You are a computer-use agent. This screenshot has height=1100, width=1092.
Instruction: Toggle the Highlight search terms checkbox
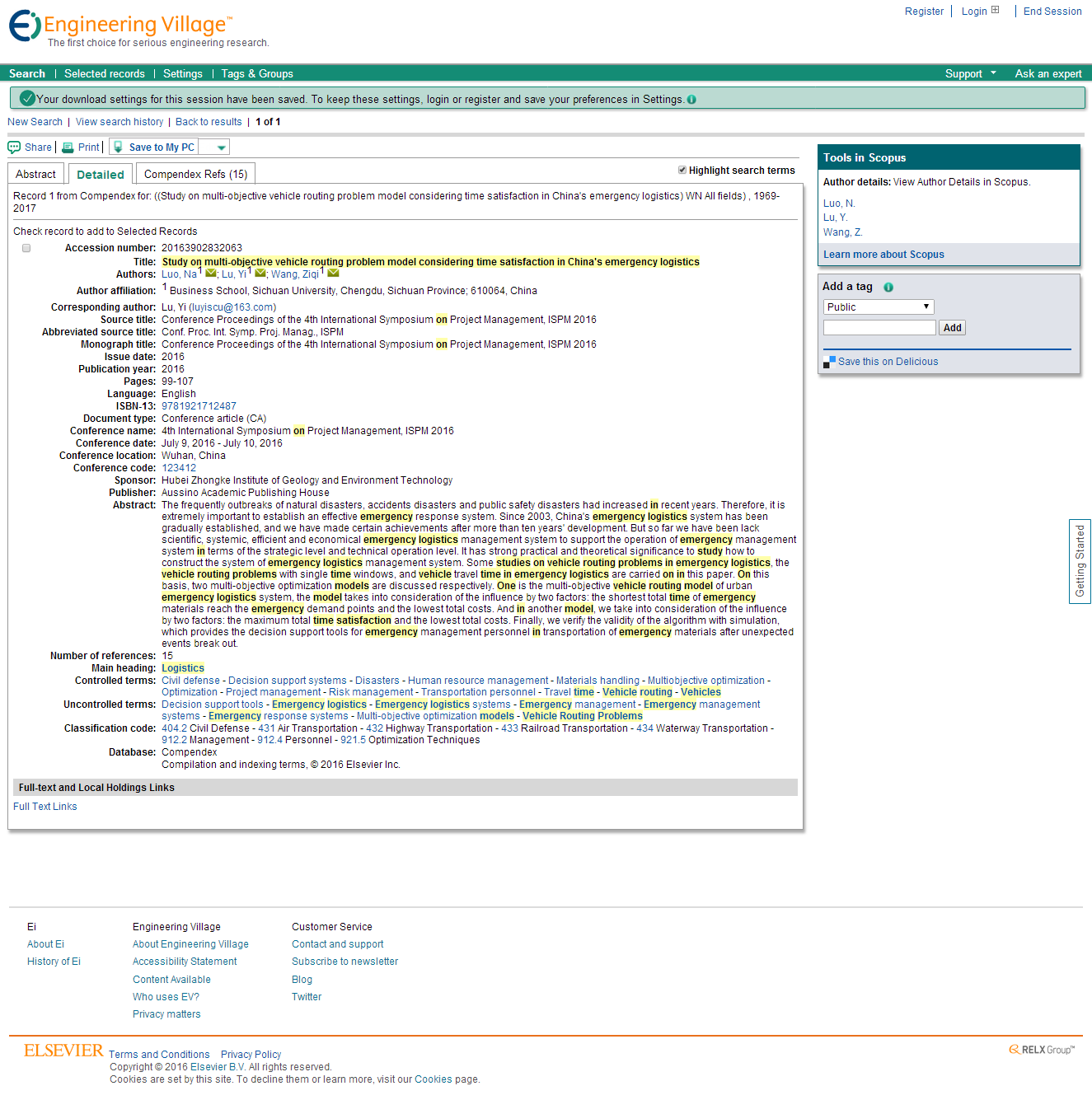[682, 170]
